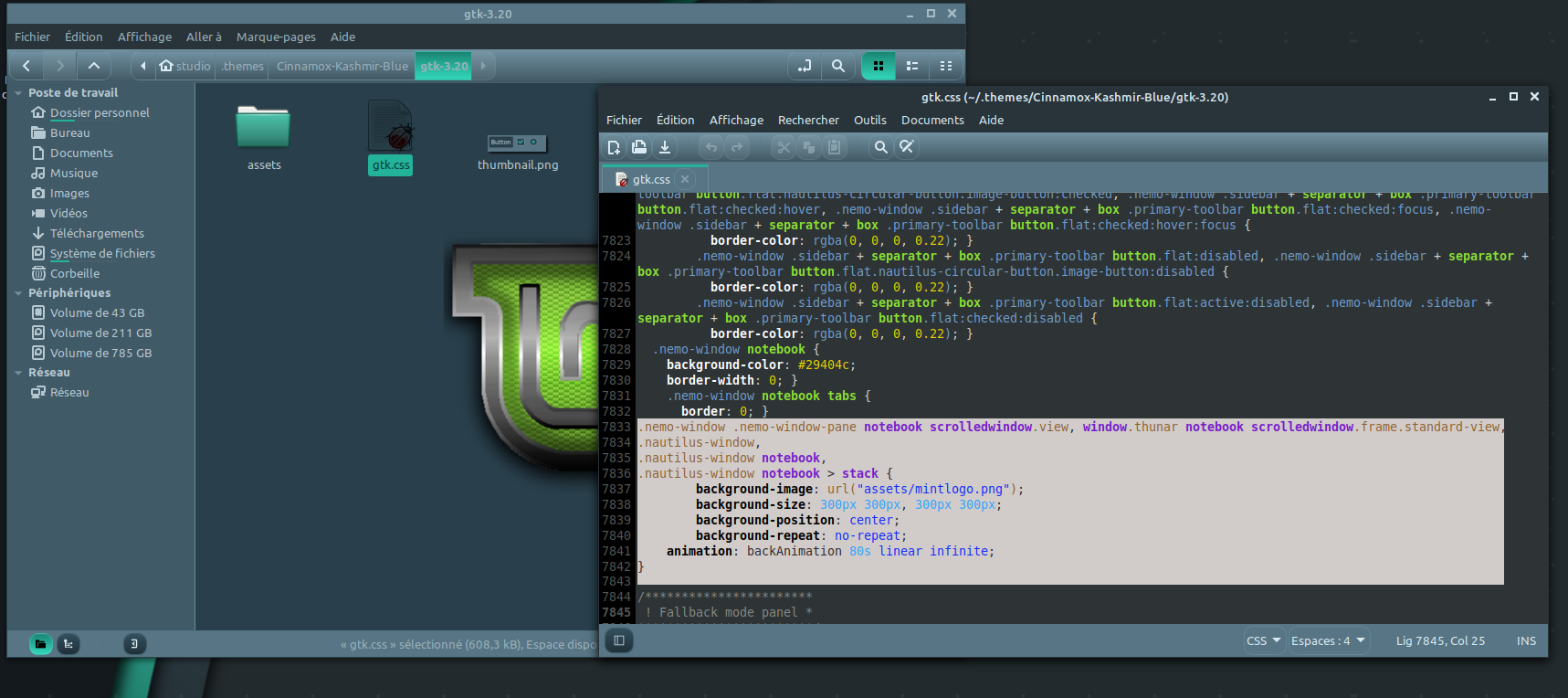Navigate to studio home in path bar

(184, 66)
